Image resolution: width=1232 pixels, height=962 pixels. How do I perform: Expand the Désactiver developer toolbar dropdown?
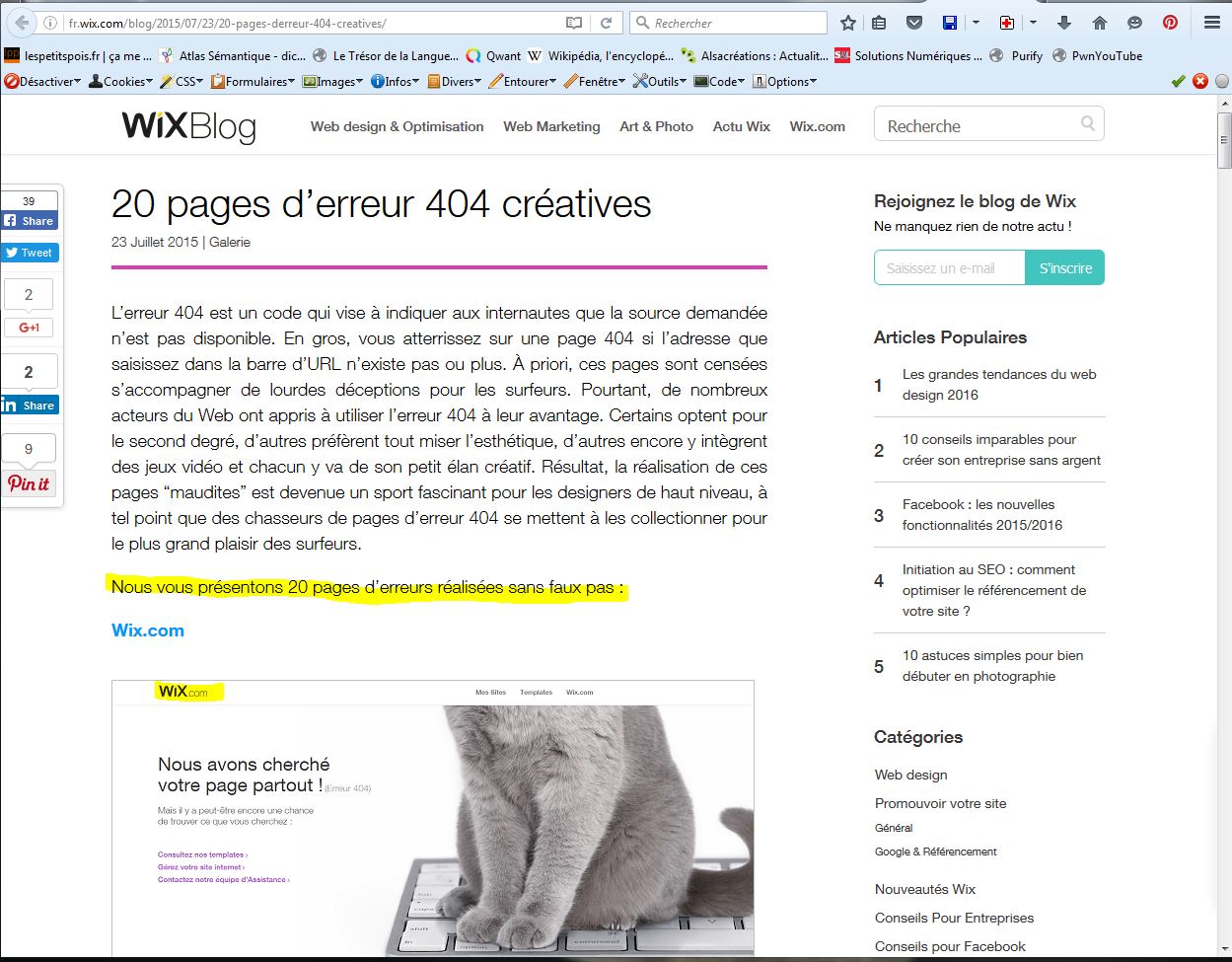44,82
